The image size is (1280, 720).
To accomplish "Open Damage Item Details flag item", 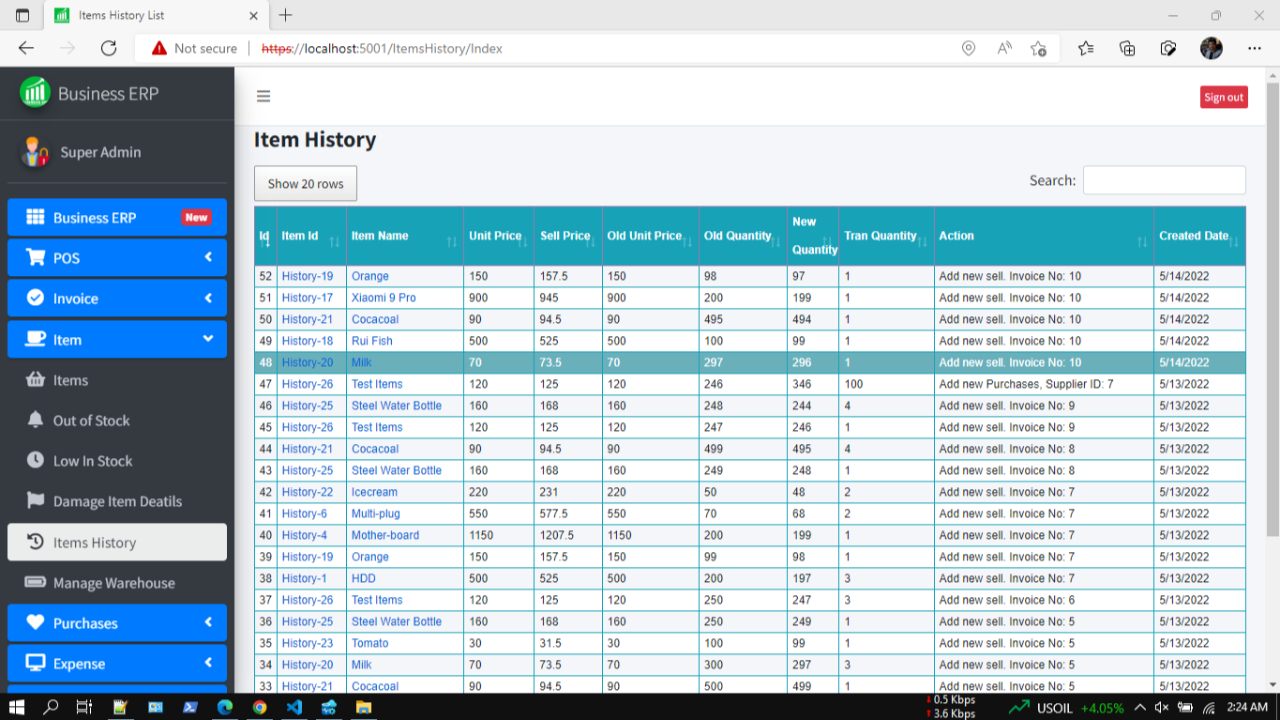I will pos(116,501).
